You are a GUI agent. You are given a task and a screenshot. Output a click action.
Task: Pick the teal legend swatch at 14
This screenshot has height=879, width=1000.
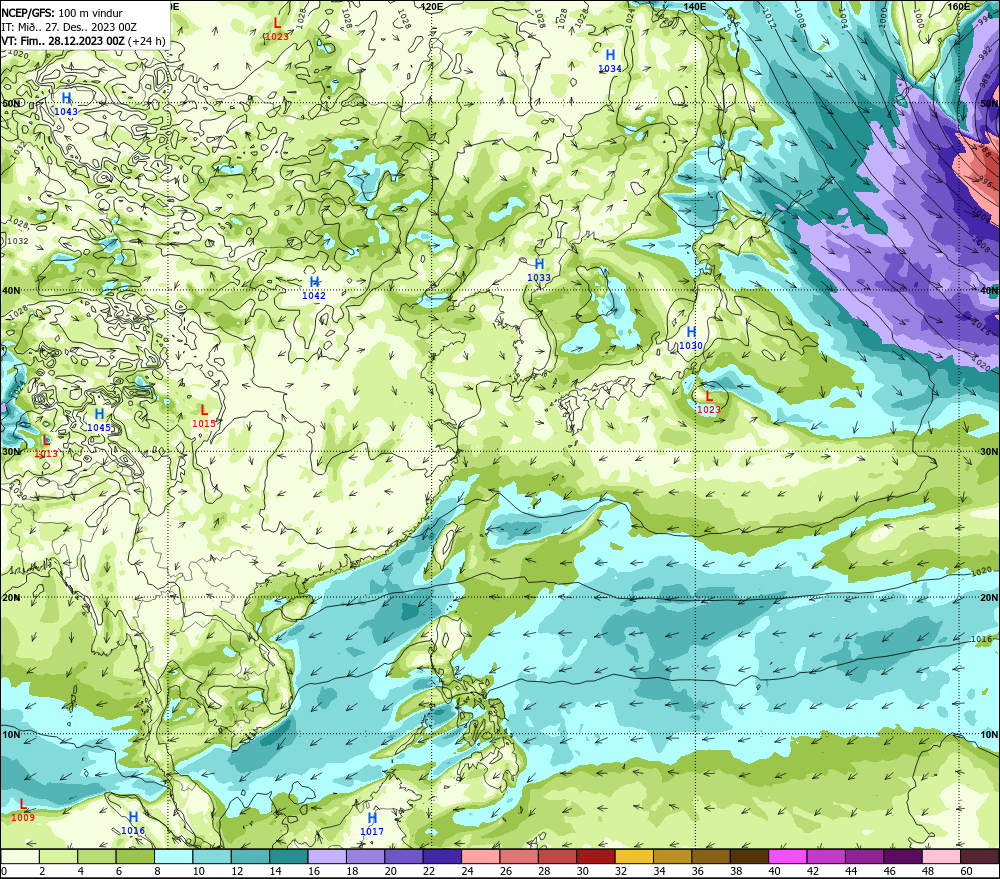point(289,856)
